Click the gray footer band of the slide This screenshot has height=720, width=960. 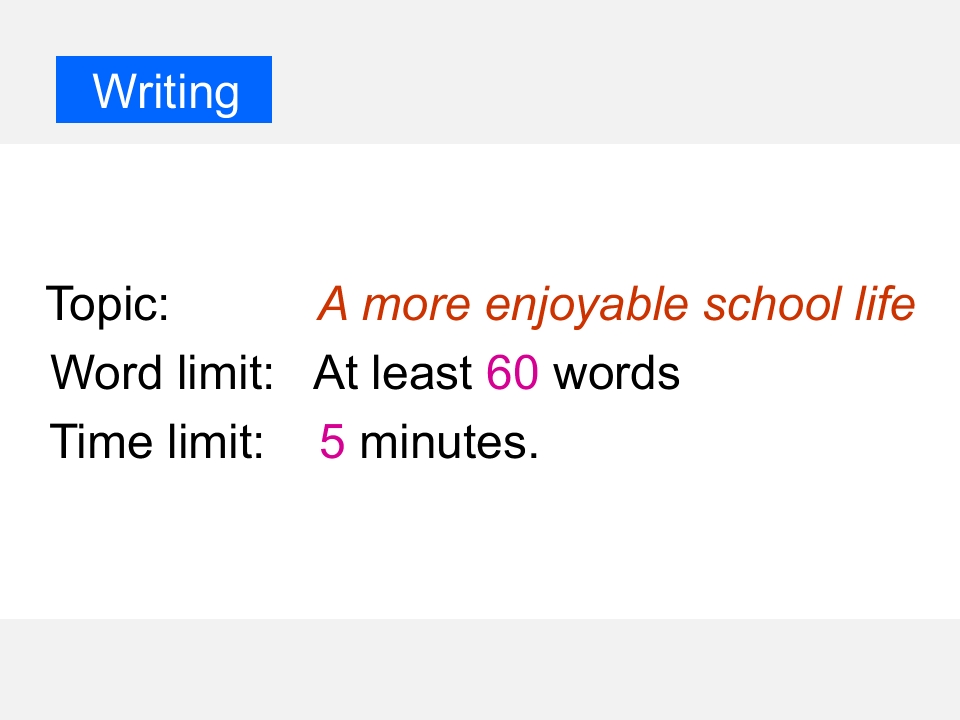coord(480,668)
